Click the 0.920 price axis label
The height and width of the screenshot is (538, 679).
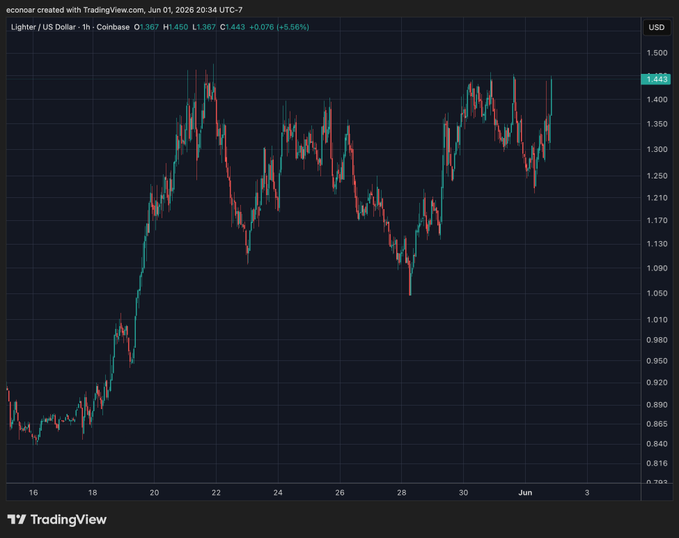click(x=657, y=382)
